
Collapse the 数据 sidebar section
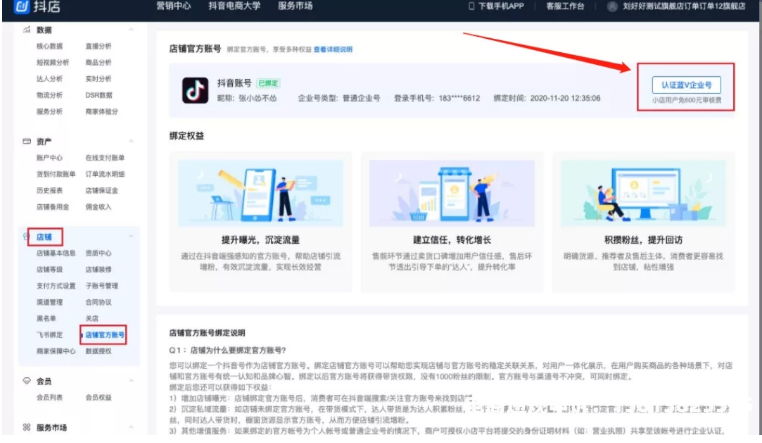pos(130,30)
